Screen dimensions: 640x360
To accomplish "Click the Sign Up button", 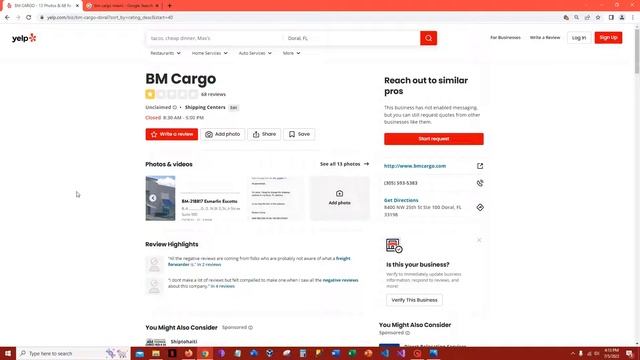I will (x=608, y=38).
